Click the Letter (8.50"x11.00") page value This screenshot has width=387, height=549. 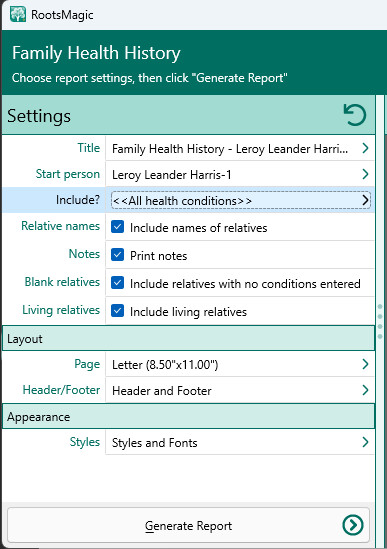tap(165, 365)
